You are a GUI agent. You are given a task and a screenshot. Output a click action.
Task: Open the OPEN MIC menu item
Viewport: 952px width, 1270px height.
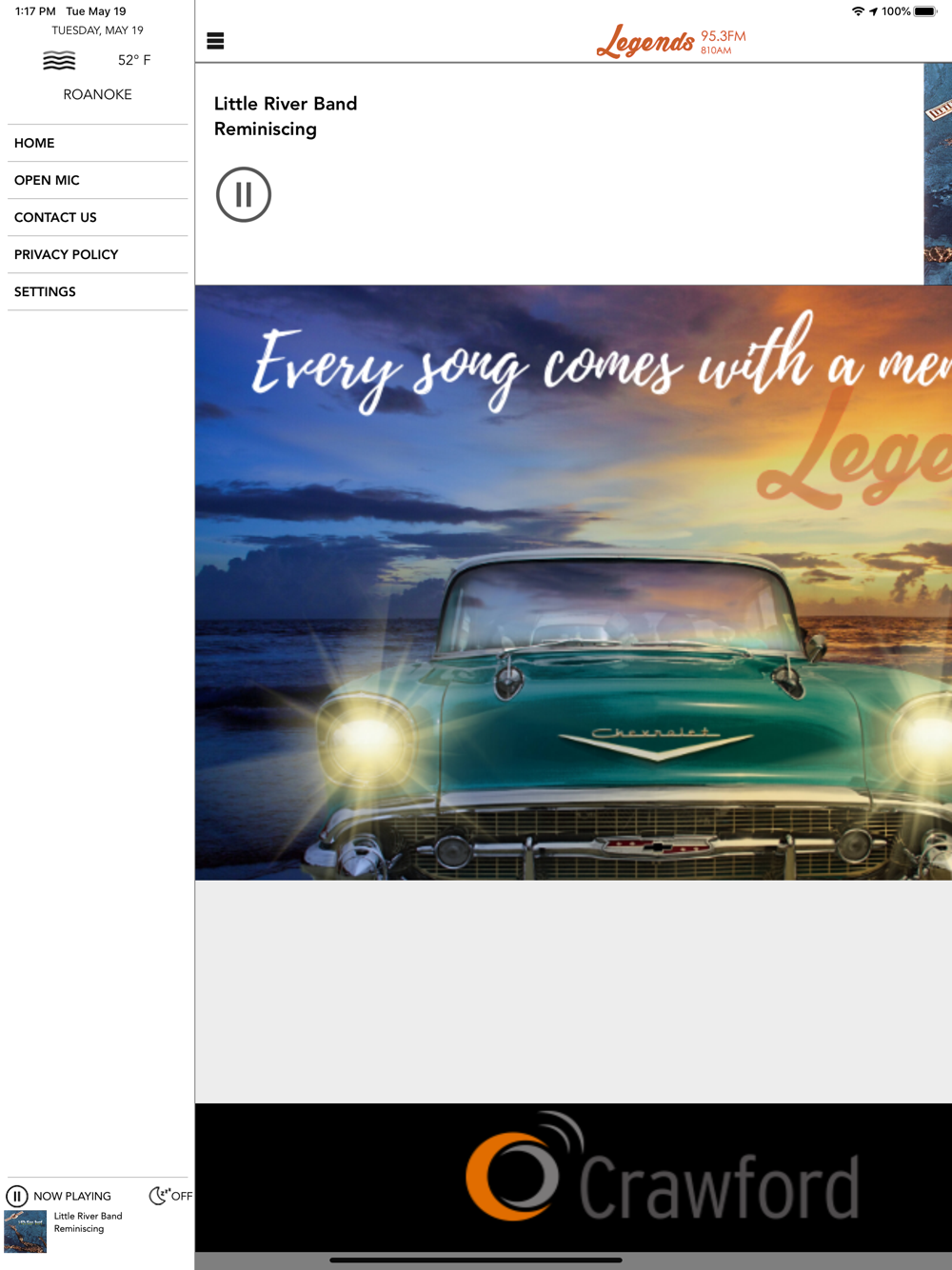pyautogui.click(x=97, y=180)
